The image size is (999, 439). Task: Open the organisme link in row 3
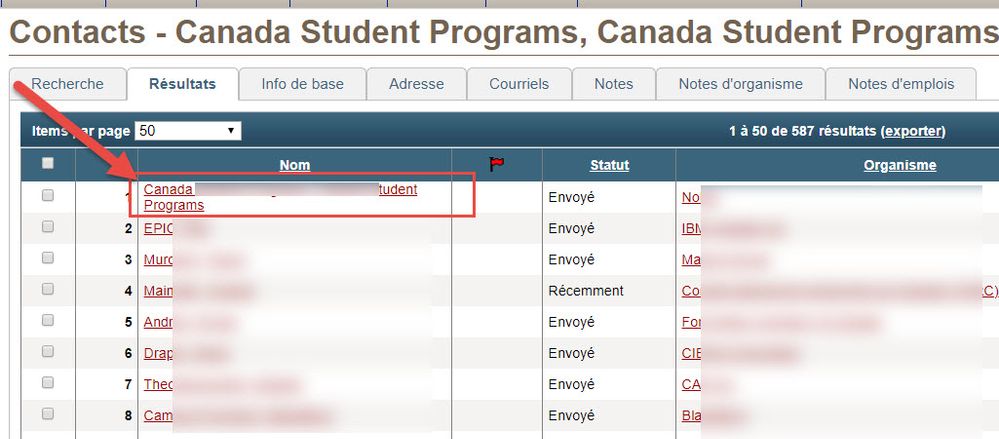pos(691,260)
